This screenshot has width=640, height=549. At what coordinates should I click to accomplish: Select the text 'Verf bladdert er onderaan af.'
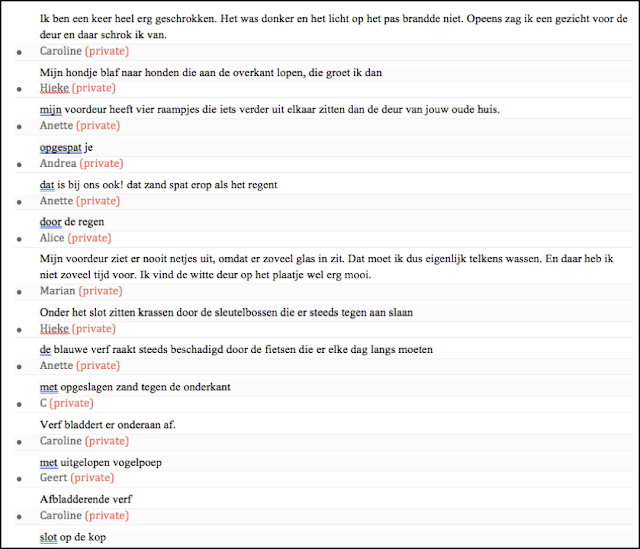108,425
